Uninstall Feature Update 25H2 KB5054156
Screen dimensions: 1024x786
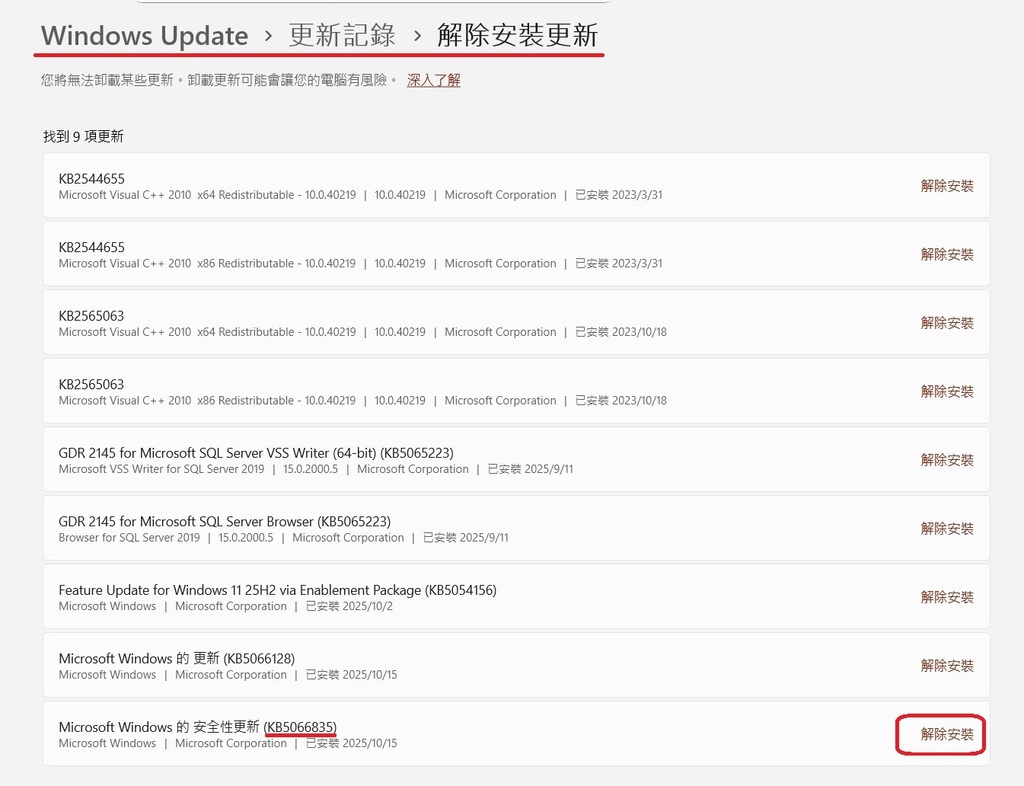[x=947, y=597]
